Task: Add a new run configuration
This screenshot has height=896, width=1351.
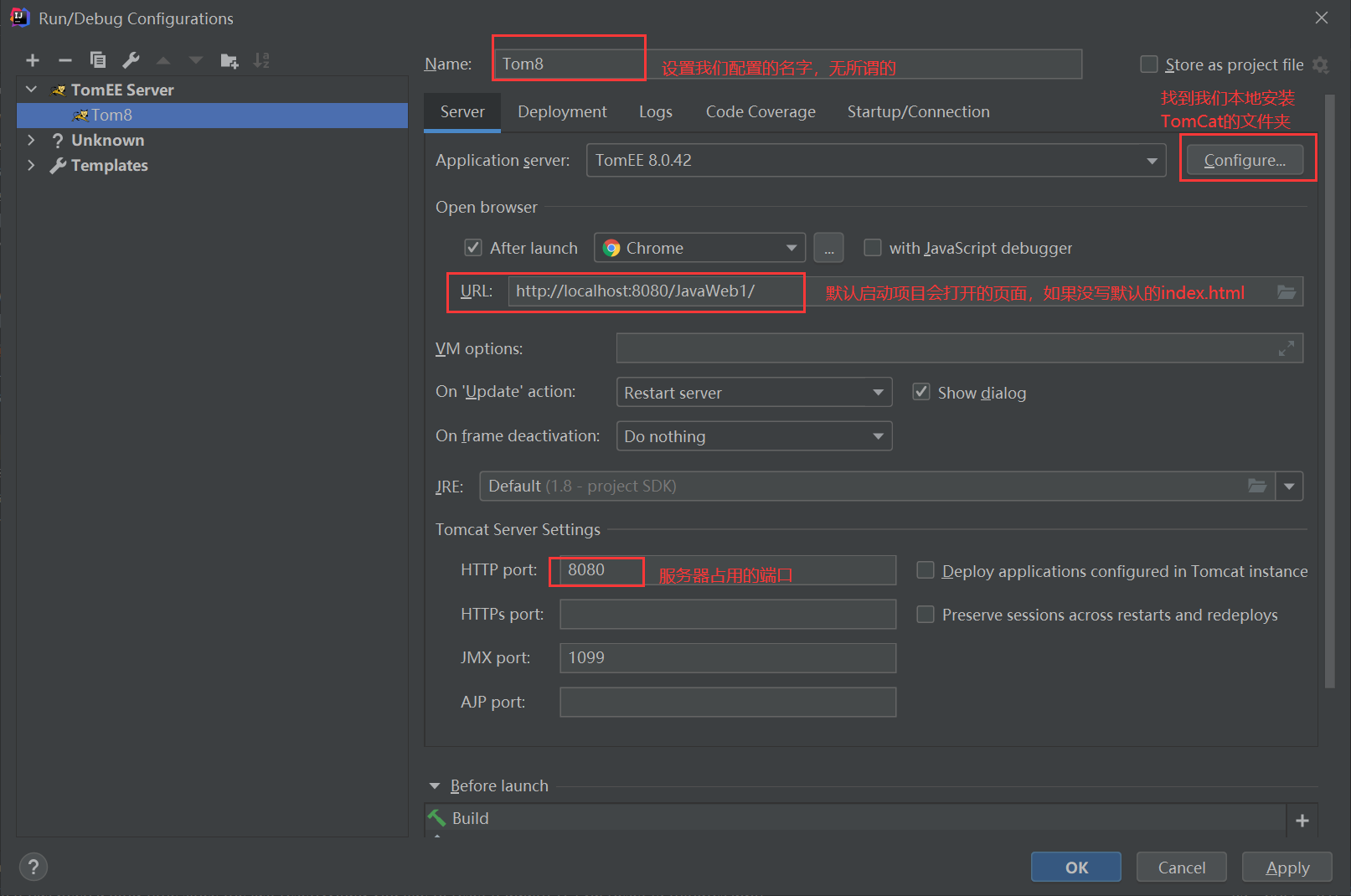Action: pos(33,60)
